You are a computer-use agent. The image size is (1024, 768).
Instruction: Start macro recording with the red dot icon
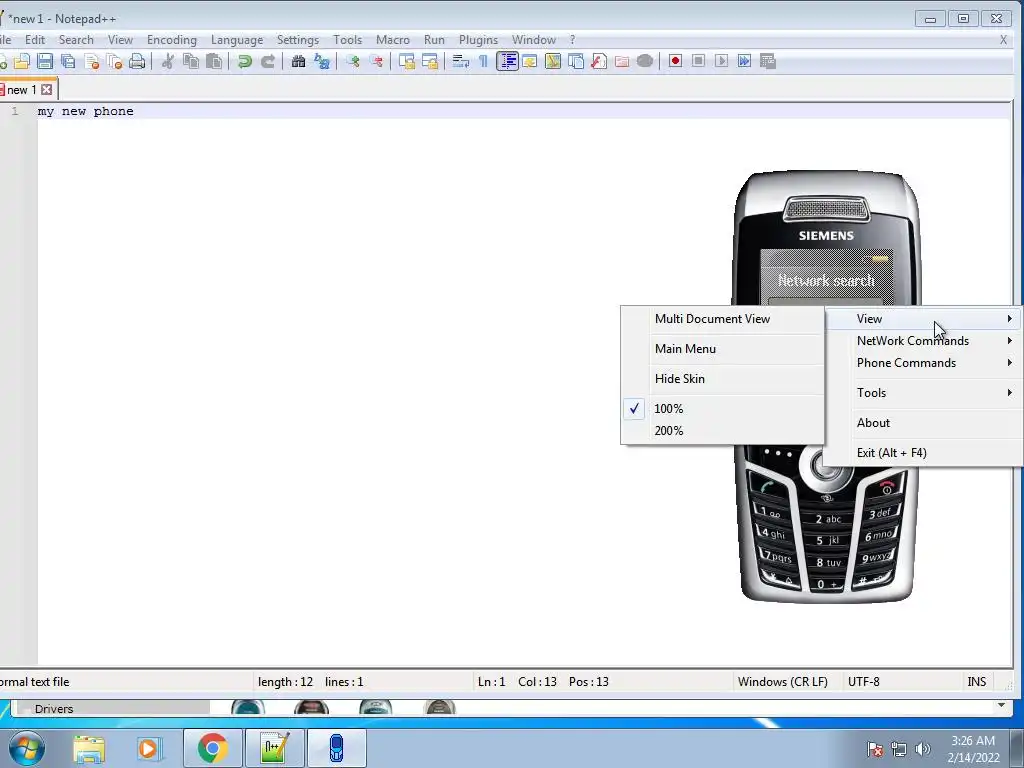coord(675,61)
